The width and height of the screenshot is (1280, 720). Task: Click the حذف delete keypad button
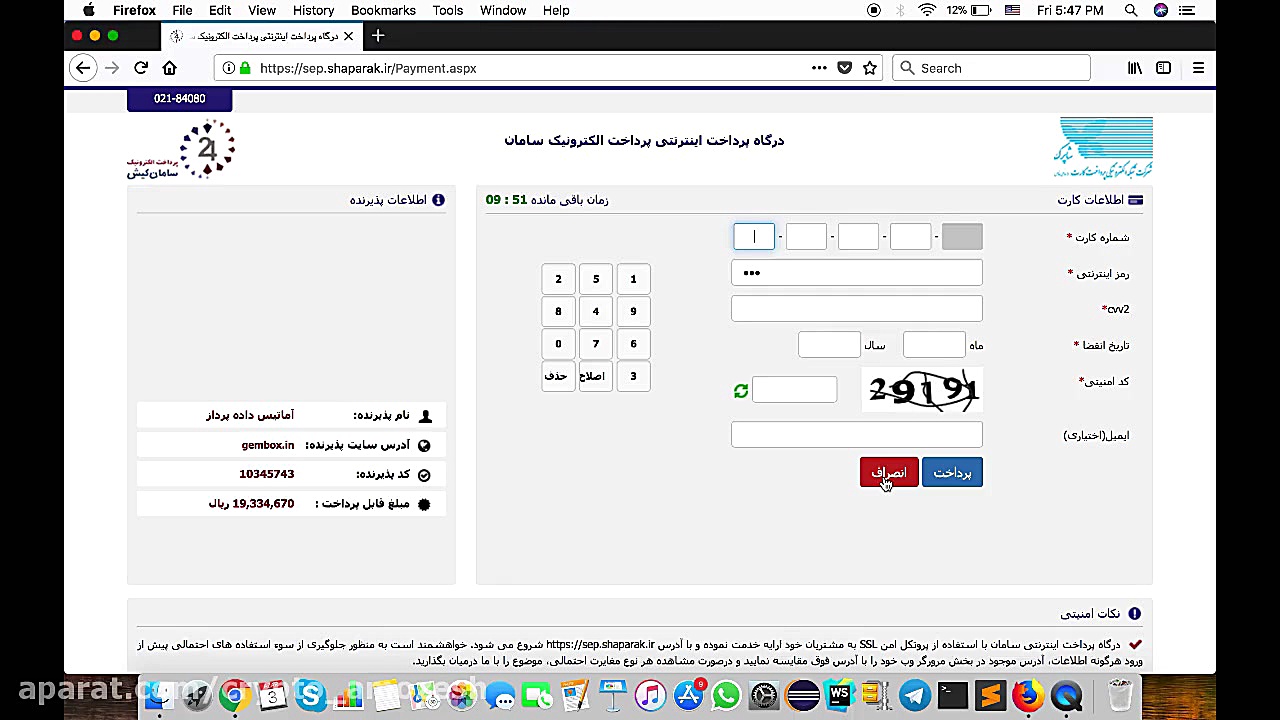coord(558,376)
